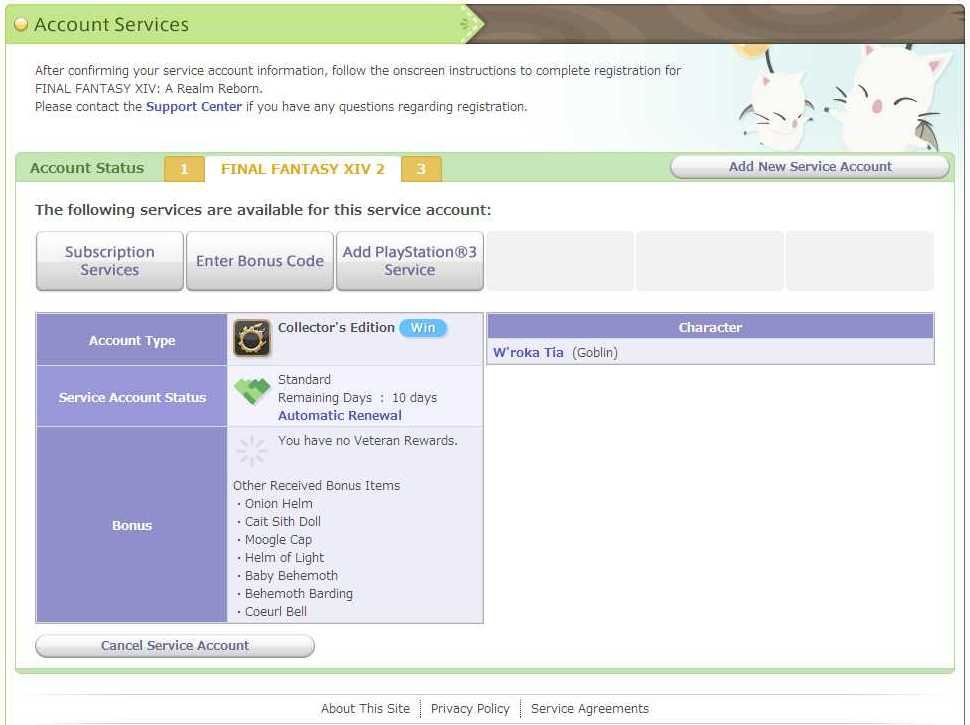Click the Add New Service Account button
The image size is (970, 725).
click(x=810, y=167)
